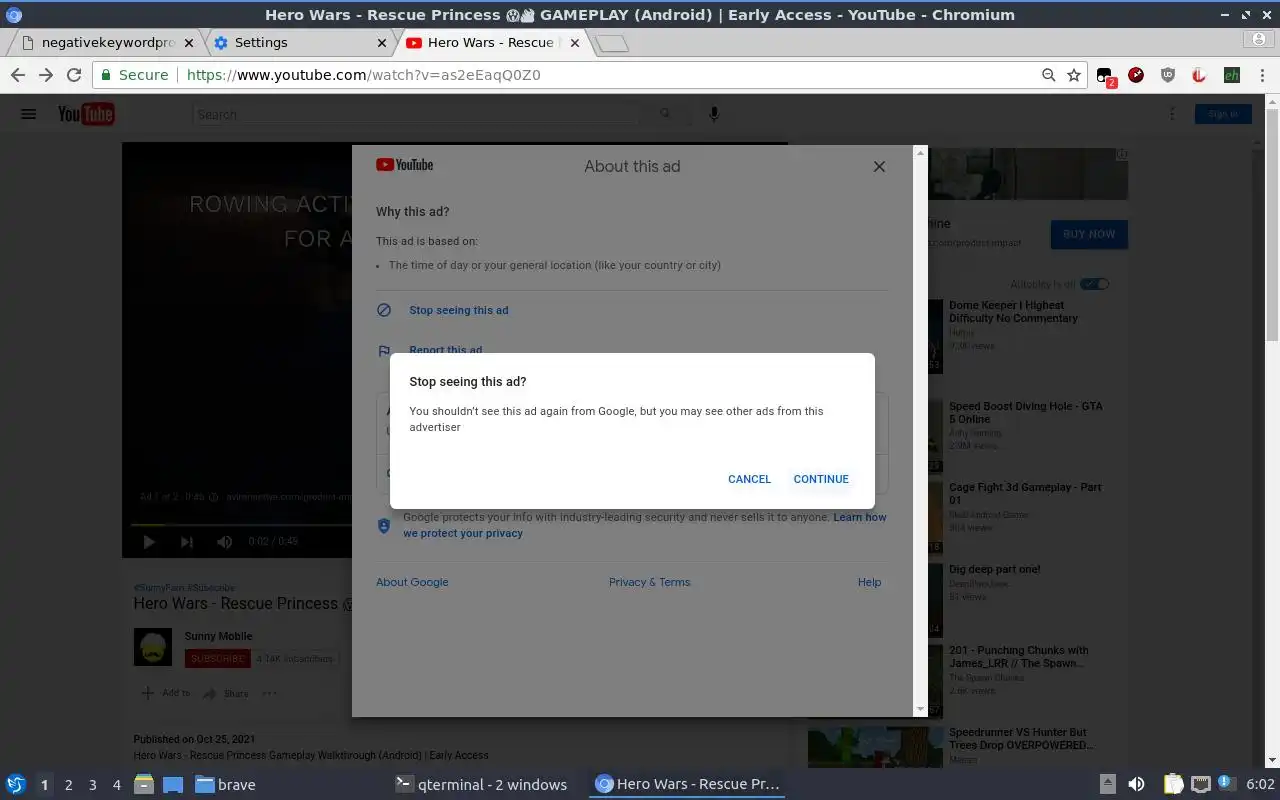Click the Report this ad flag icon
The image size is (1280, 800).
(384, 351)
